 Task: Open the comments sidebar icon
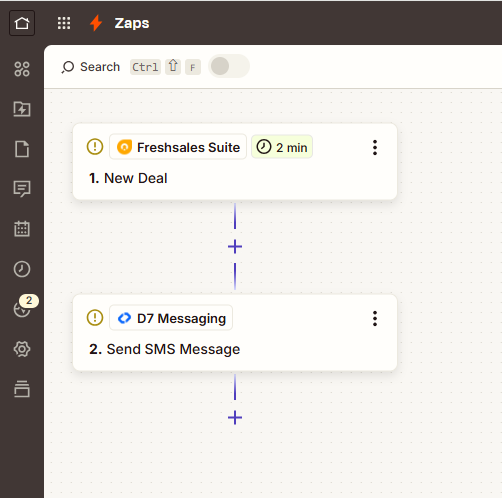[x=22, y=189]
